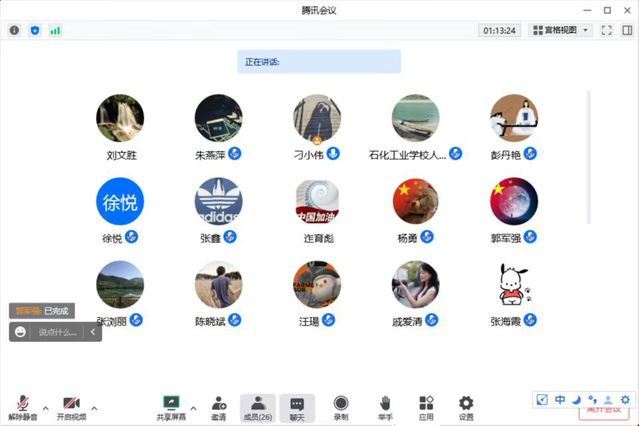Expand video options arrow beside 开启视频
The height and width of the screenshot is (426, 639).
94,406
